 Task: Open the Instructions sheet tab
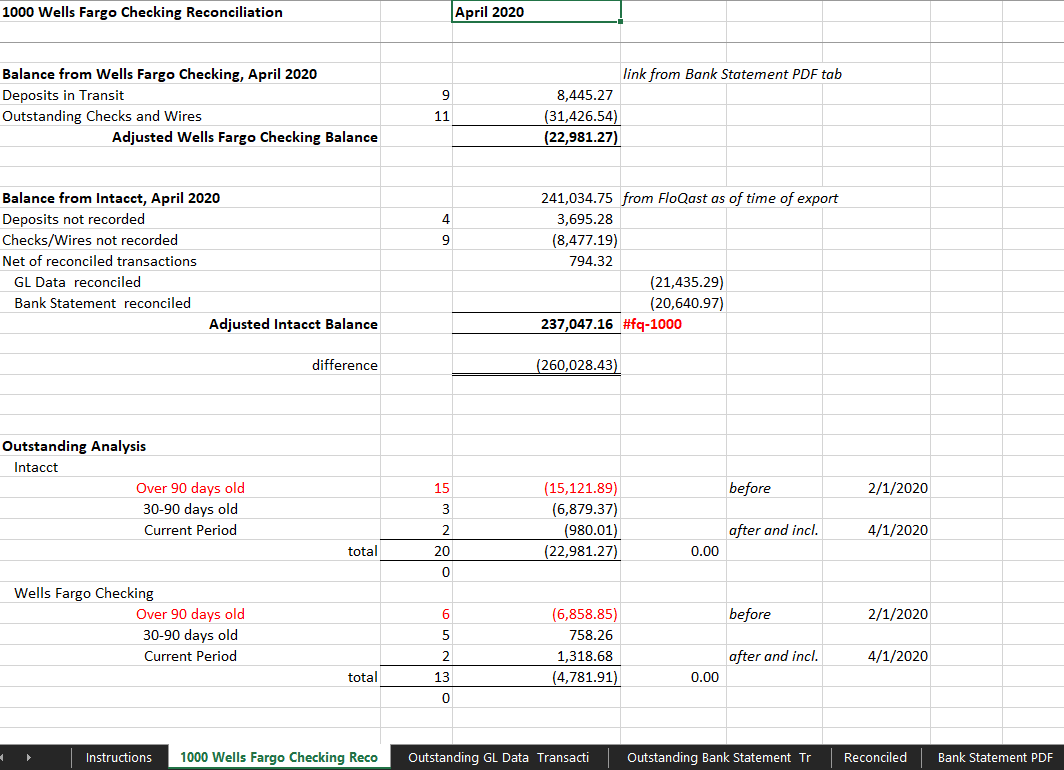[119, 757]
